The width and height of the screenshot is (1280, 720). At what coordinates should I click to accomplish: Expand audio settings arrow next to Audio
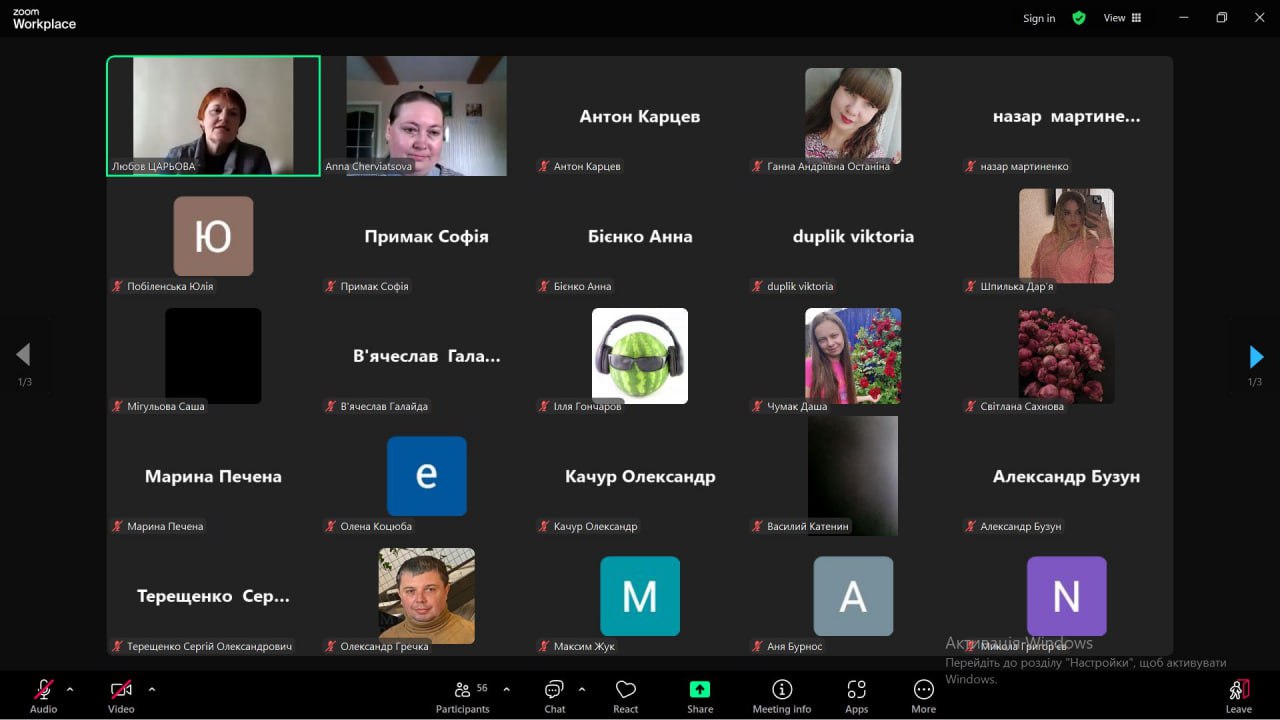point(70,689)
